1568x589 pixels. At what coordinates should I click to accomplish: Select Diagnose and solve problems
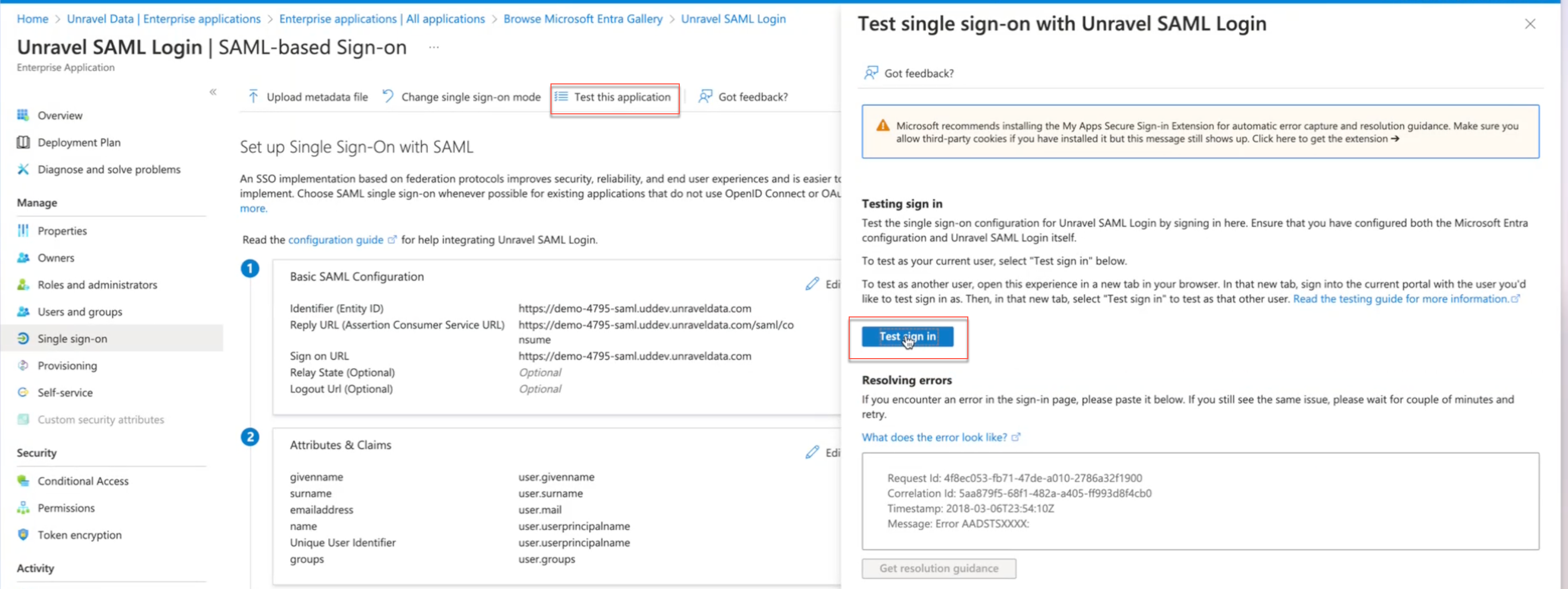point(108,169)
